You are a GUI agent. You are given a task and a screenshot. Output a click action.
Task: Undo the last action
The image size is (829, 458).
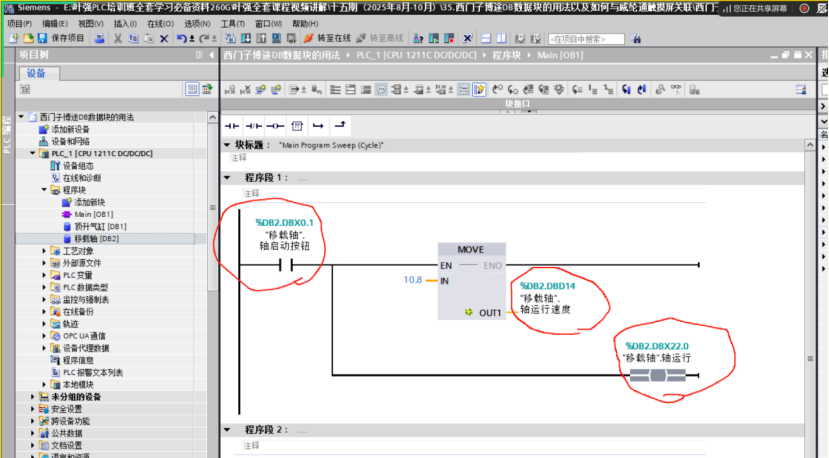(181, 39)
